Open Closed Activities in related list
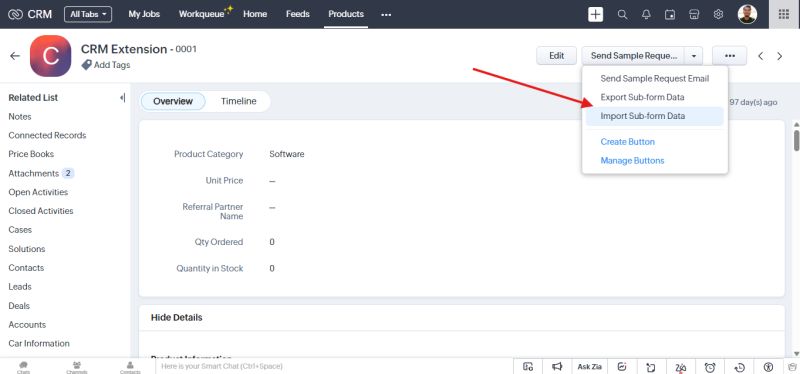 (x=41, y=211)
